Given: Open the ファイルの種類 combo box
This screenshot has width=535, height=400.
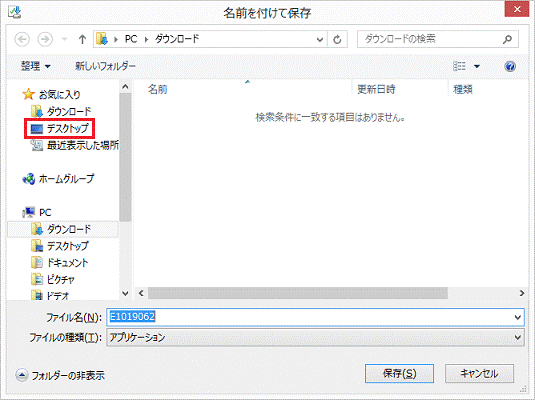Looking at the screenshot, I should [x=315, y=338].
